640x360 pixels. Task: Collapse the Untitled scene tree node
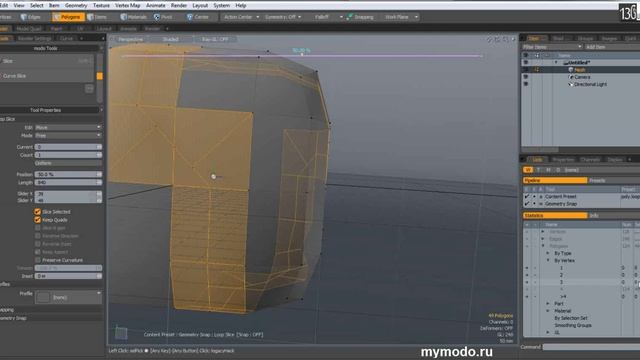pyautogui.click(x=556, y=62)
